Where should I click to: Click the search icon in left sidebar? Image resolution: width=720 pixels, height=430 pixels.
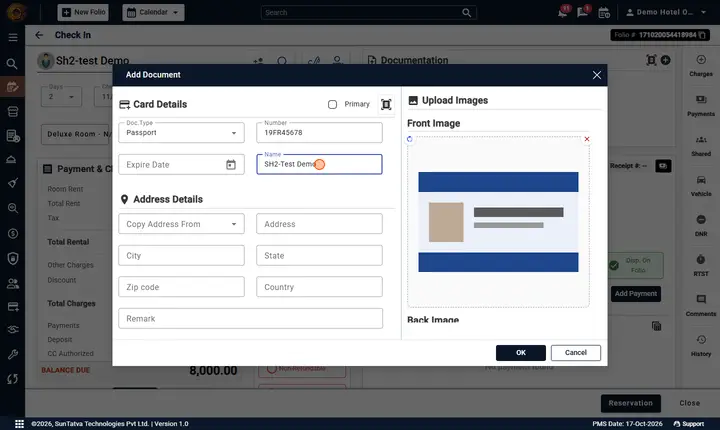[12, 64]
